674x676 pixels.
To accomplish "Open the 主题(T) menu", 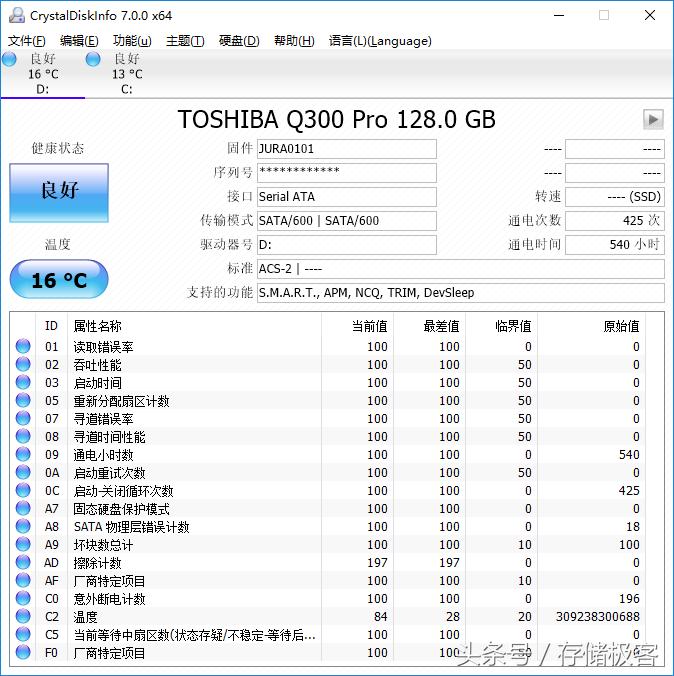I will tap(185, 41).
